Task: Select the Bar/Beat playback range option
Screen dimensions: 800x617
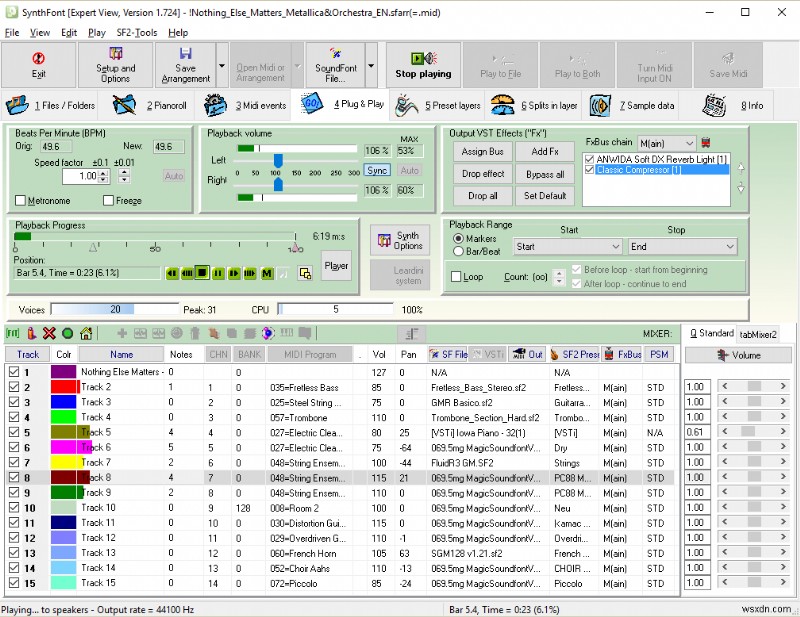Action: tap(459, 252)
